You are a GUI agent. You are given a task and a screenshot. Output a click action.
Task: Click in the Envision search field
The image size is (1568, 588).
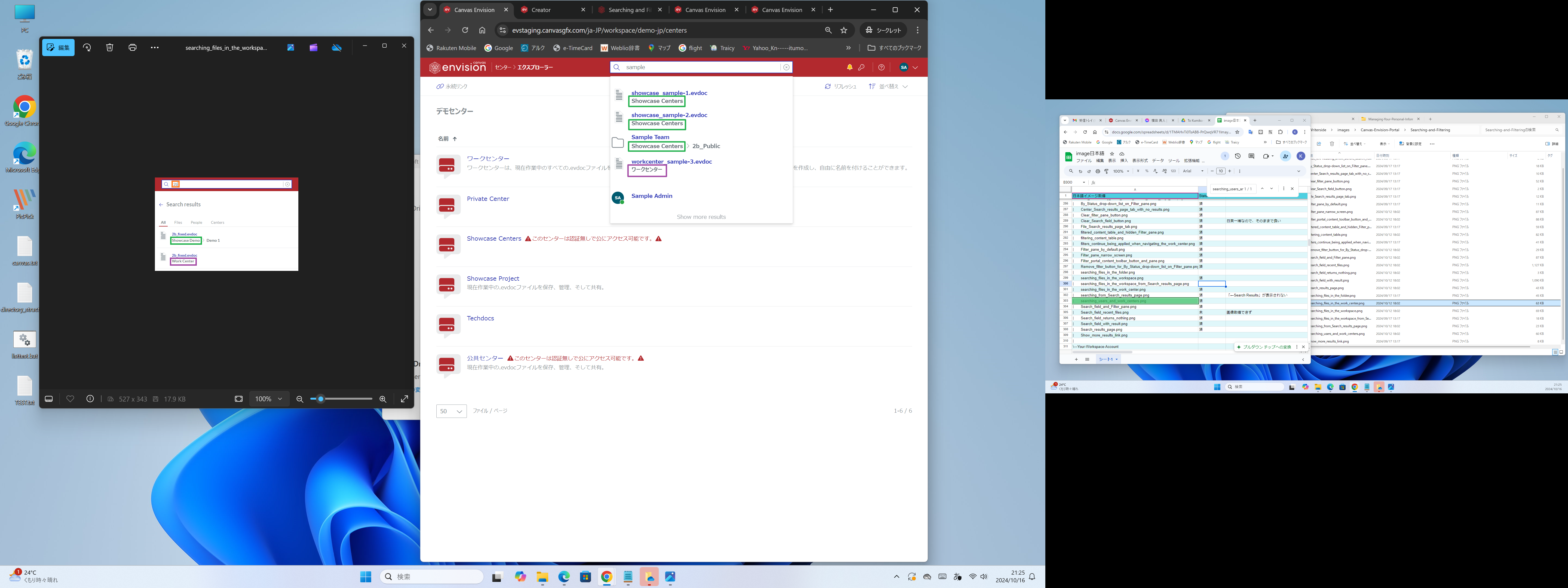click(x=701, y=67)
